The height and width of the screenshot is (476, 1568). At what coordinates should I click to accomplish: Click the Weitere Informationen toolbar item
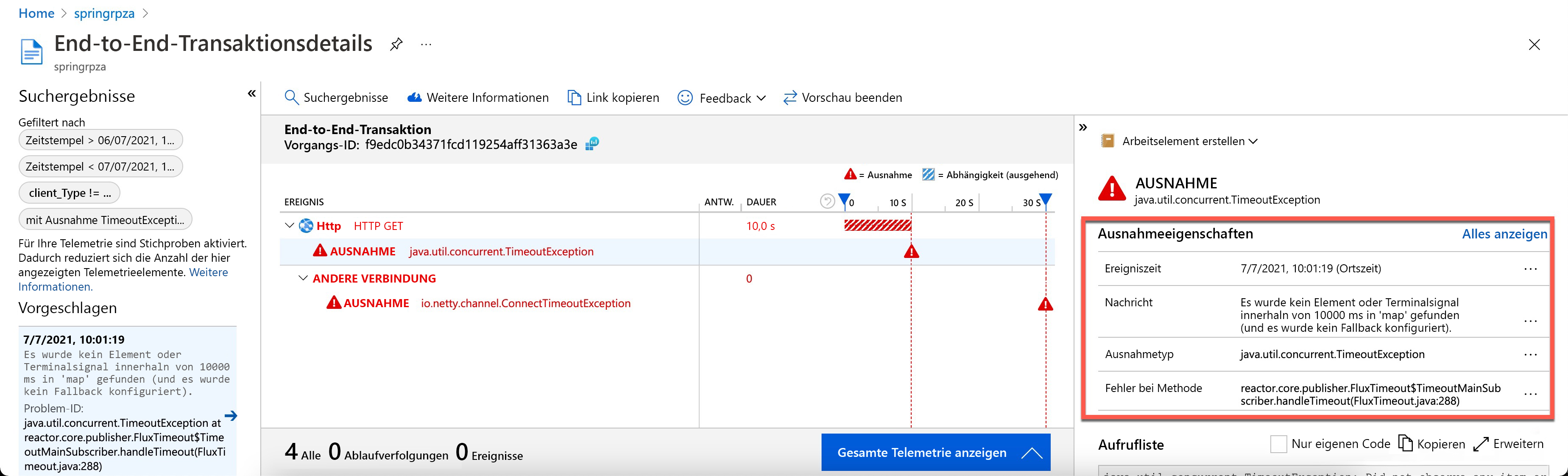pyautogui.click(x=478, y=98)
